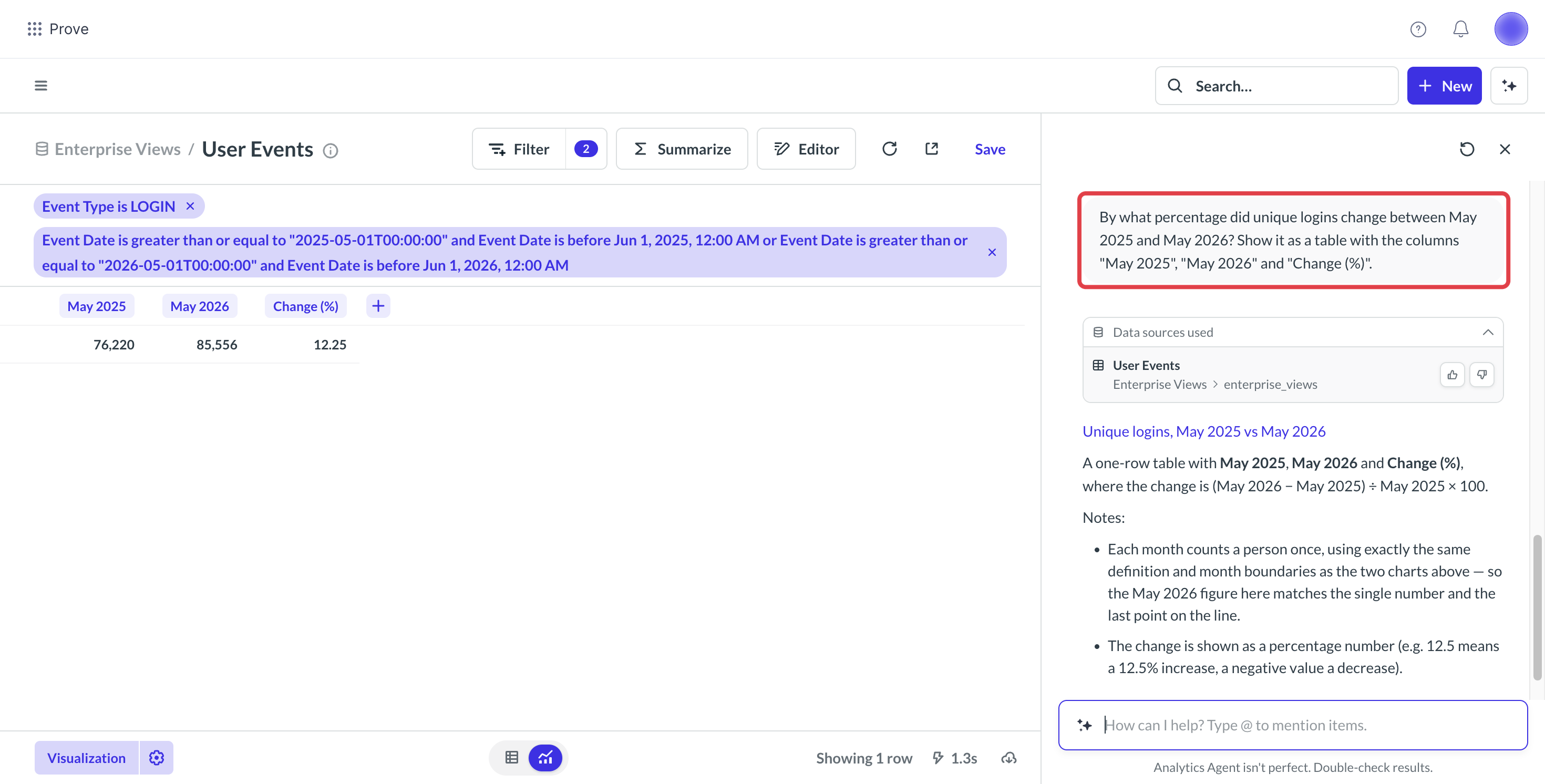Viewport: 1545px width, 784px height.
Task: Add a new column with plus button
Action: 378,306
